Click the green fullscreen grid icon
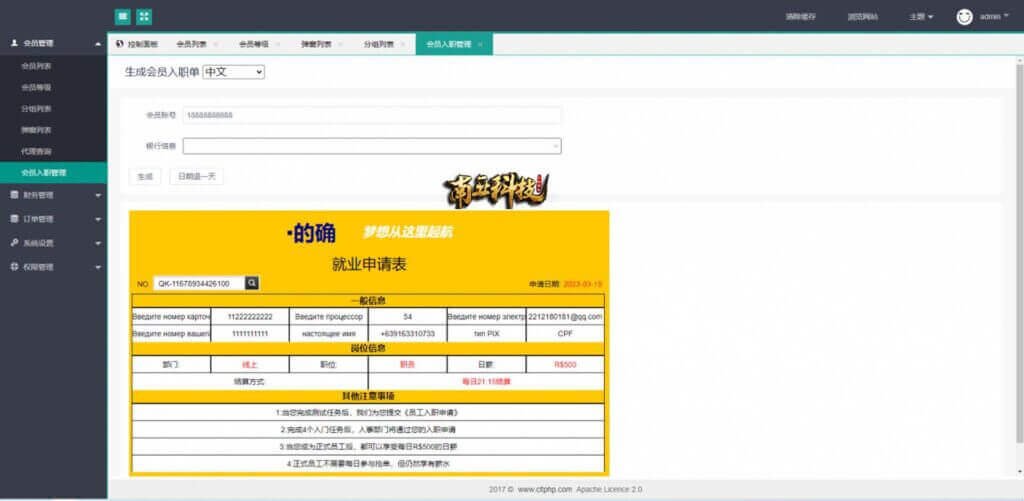Screen dimensions: 1024x501 coord(144,16)
